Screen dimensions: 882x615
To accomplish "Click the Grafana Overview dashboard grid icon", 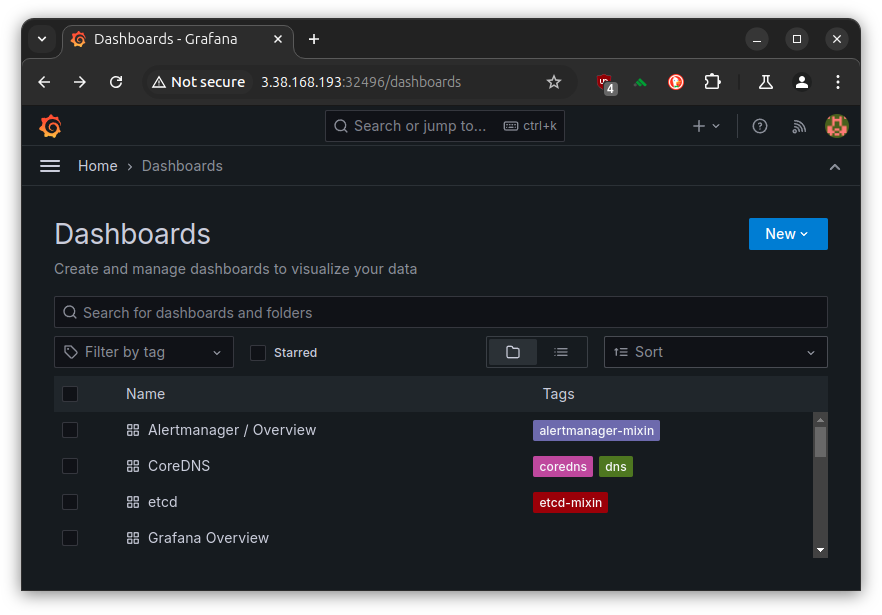I will [133, 538].
